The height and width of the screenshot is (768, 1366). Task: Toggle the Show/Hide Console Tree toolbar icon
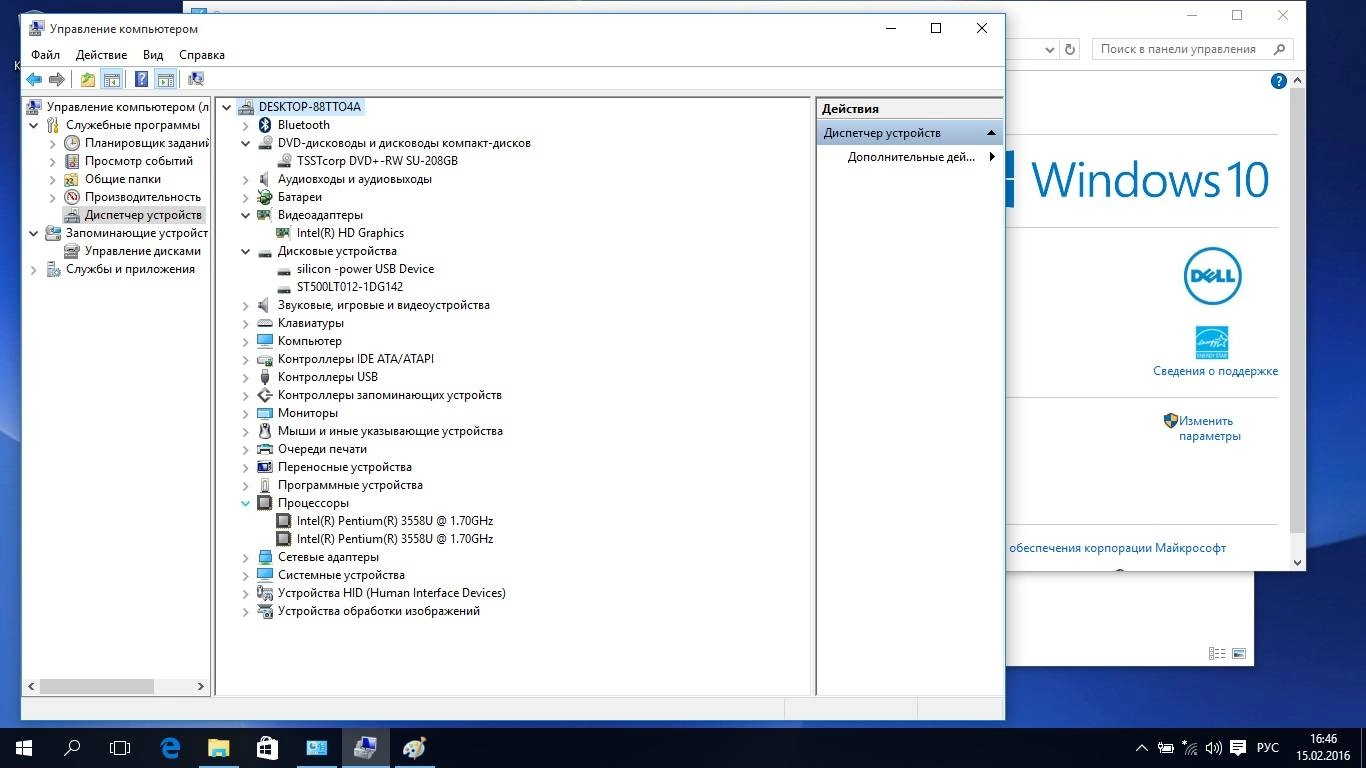tap(112, 79)
